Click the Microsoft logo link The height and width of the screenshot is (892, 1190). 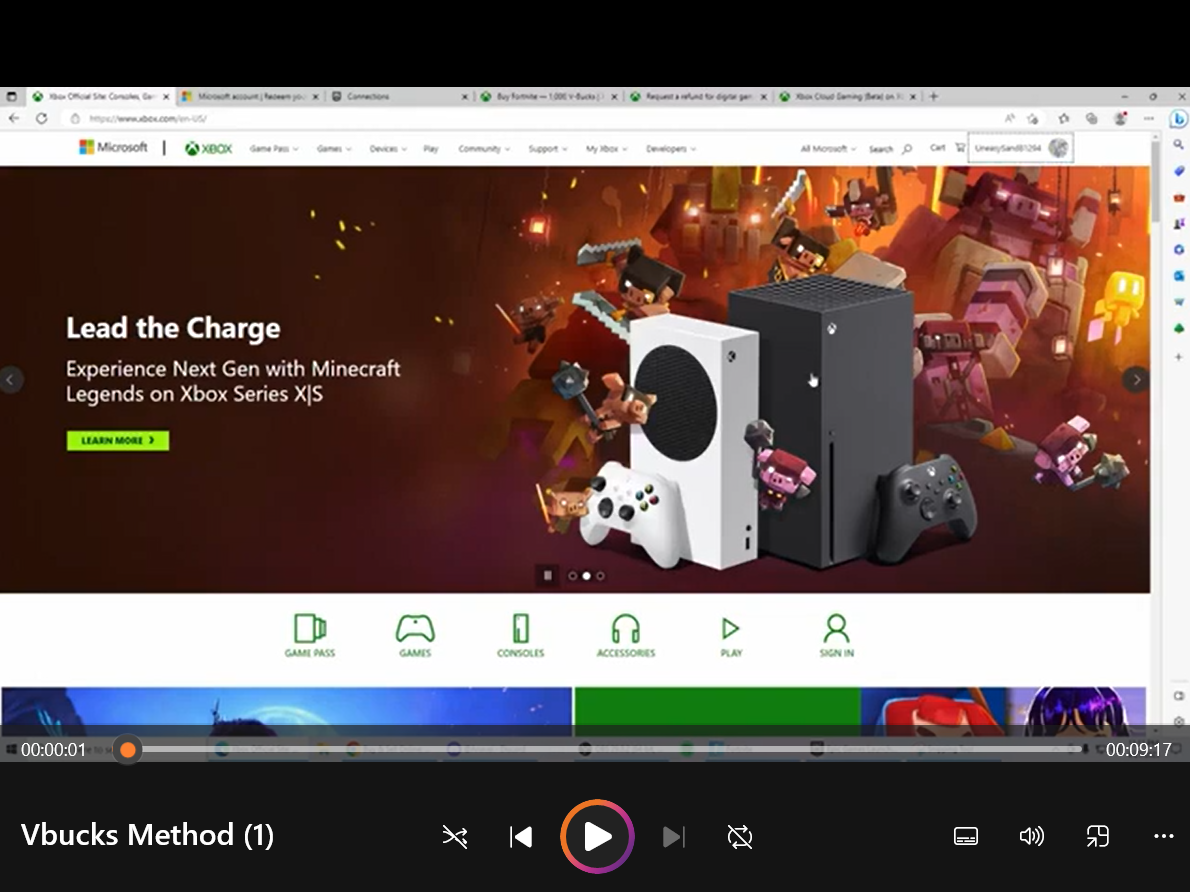[x=113, y=147]
